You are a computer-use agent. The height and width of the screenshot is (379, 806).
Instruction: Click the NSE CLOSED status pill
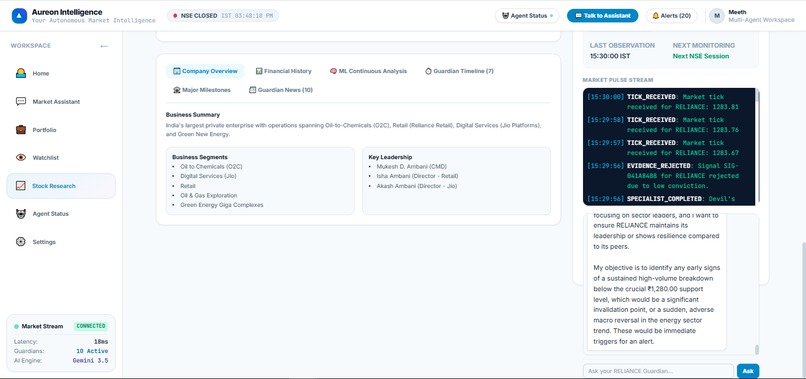[223, 16]
